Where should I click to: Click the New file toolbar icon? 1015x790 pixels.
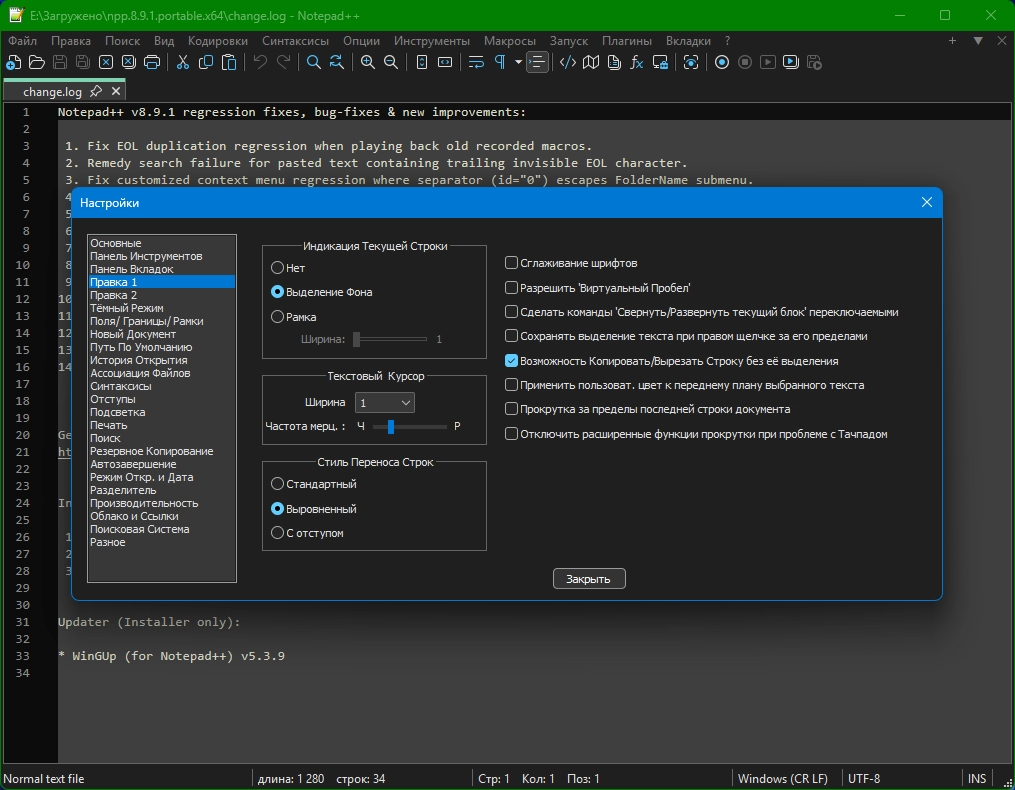point(13,62)
